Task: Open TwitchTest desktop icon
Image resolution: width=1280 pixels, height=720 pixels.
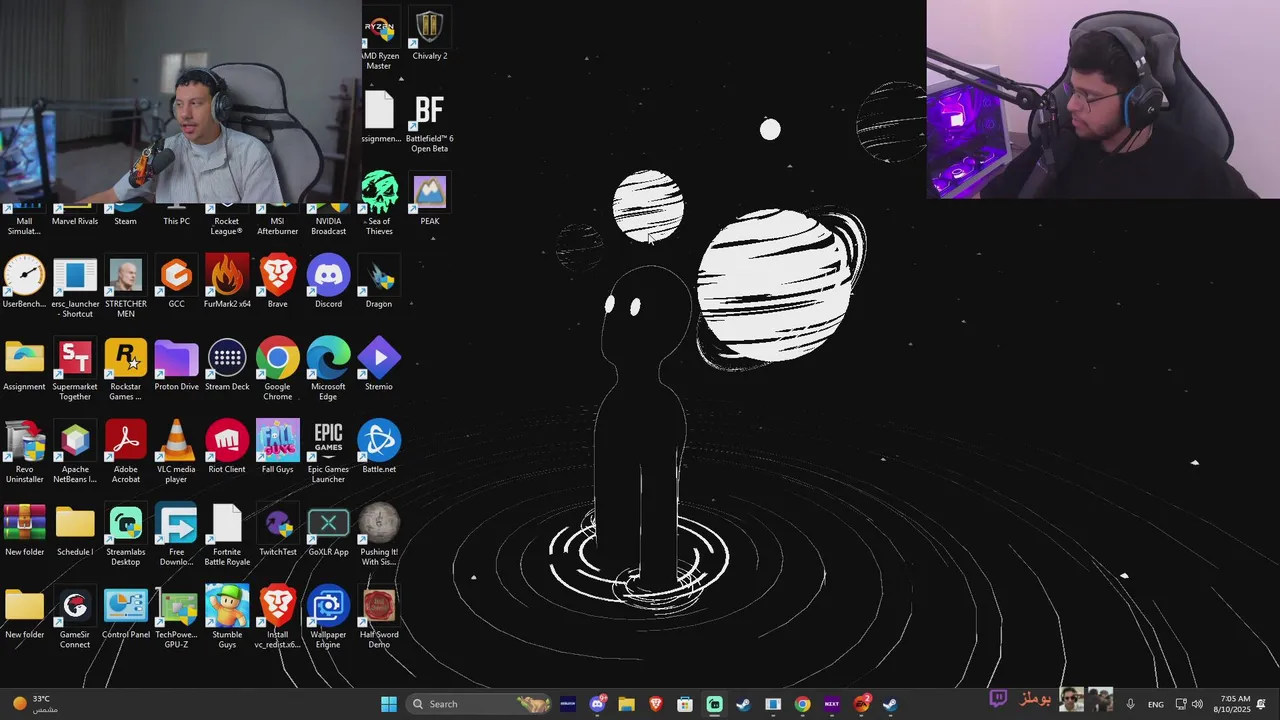Action: pos(277,530)
